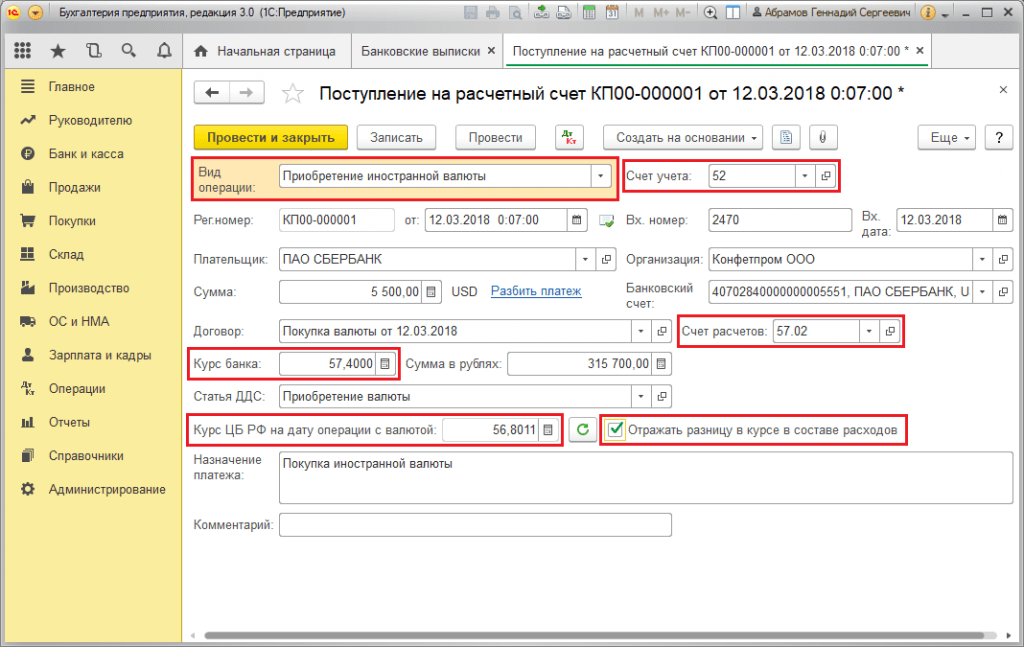Open Администрирование section

(106, 490)
